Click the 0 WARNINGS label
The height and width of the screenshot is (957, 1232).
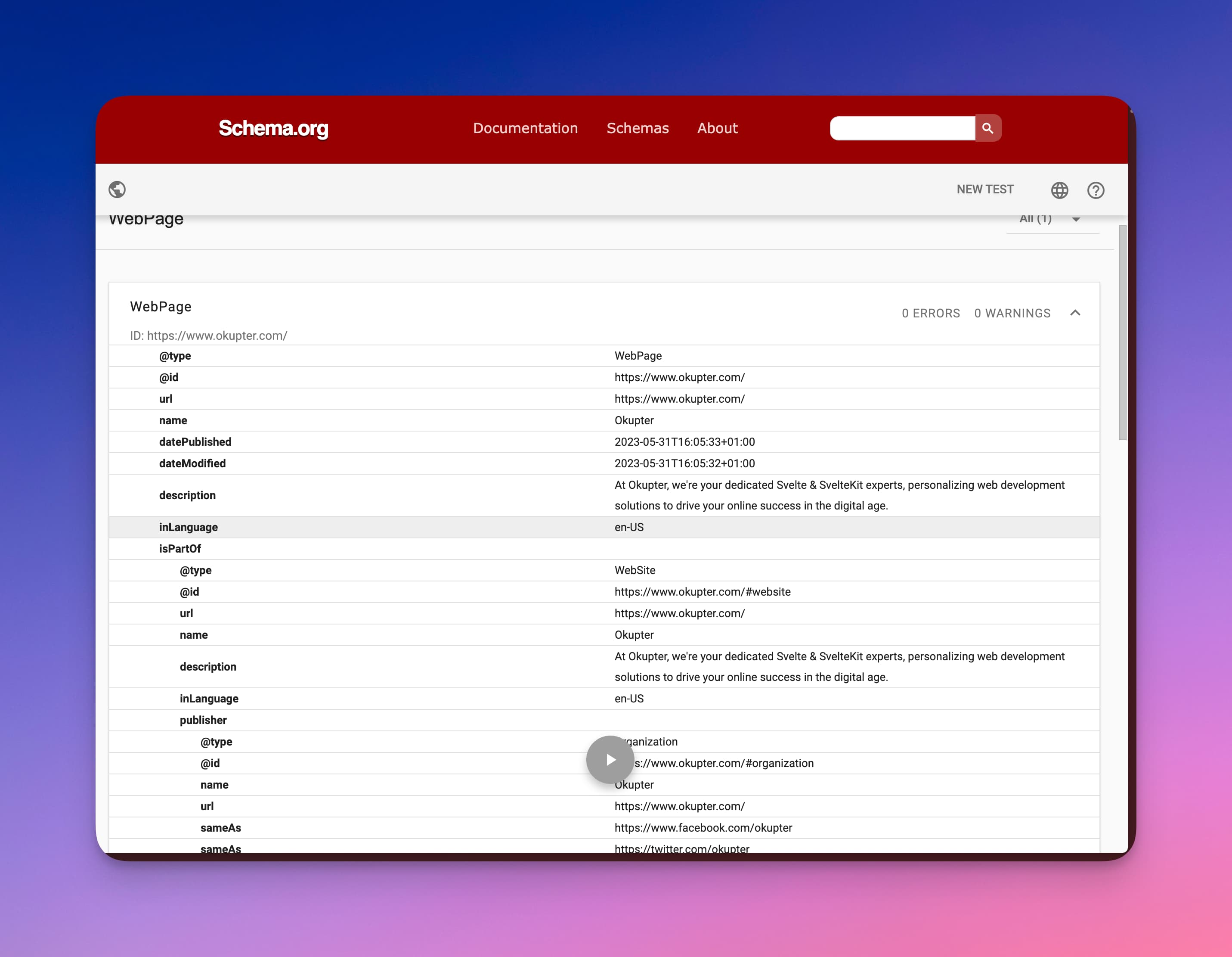point(1012,313)
